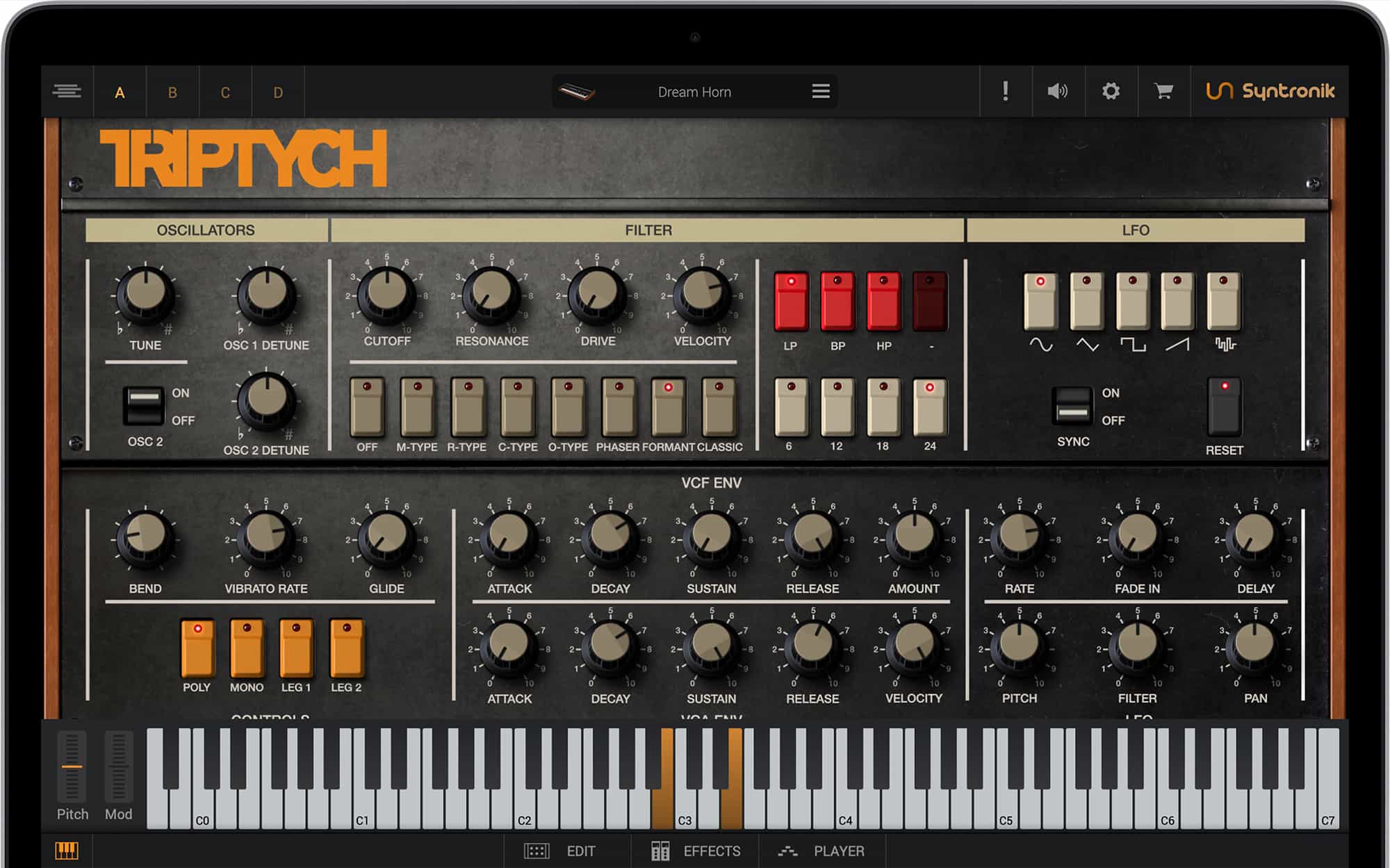Click the GLIDE knob
The image size is (1390, 868).
(386, 539)
